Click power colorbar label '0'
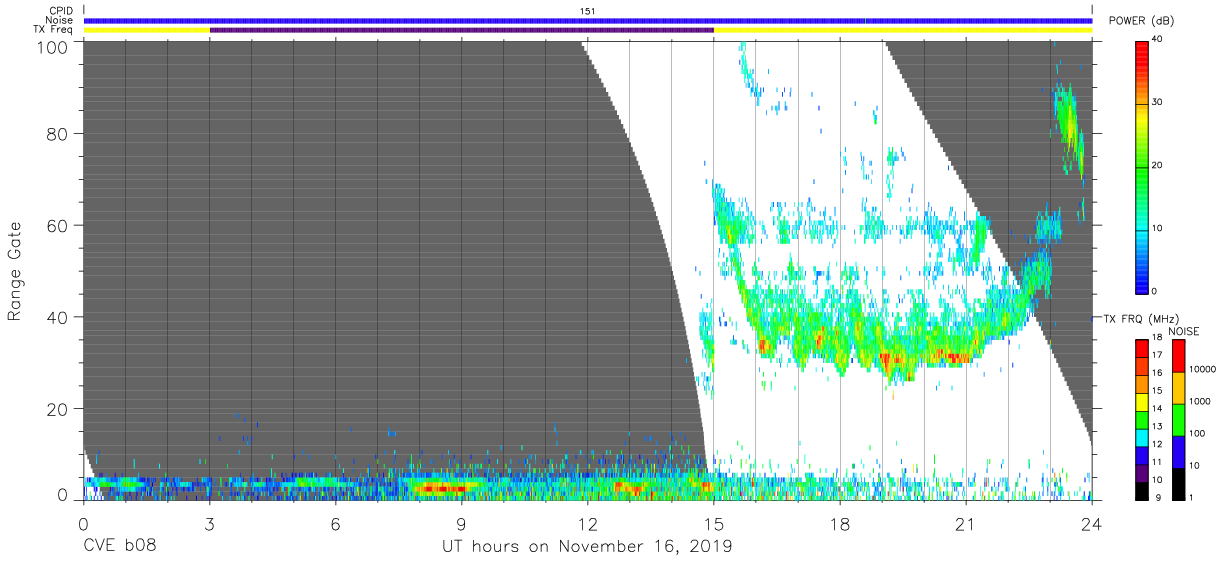 1155,291
